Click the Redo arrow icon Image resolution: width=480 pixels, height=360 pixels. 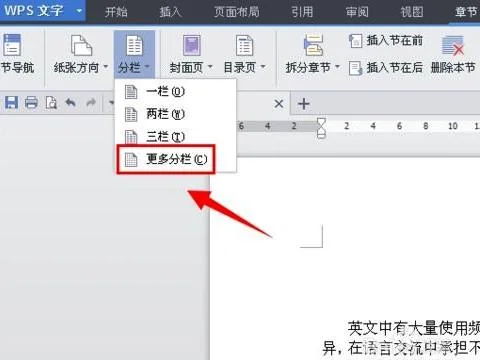(91, 102)
